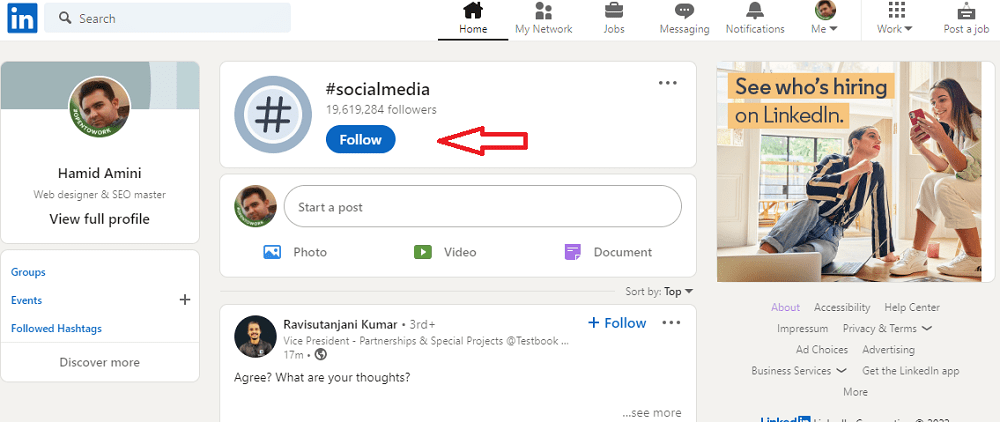Attach a Document to a post

(608, 252)
